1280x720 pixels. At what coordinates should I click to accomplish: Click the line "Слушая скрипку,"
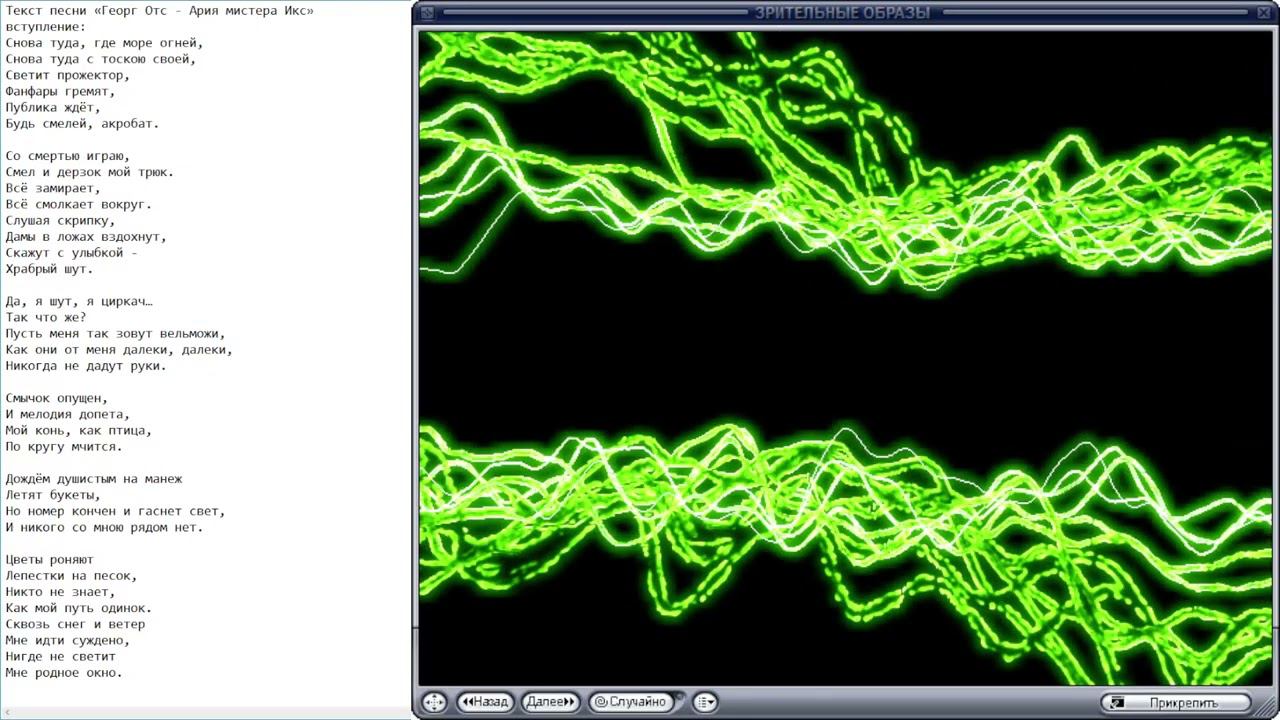tap(61, 220)
